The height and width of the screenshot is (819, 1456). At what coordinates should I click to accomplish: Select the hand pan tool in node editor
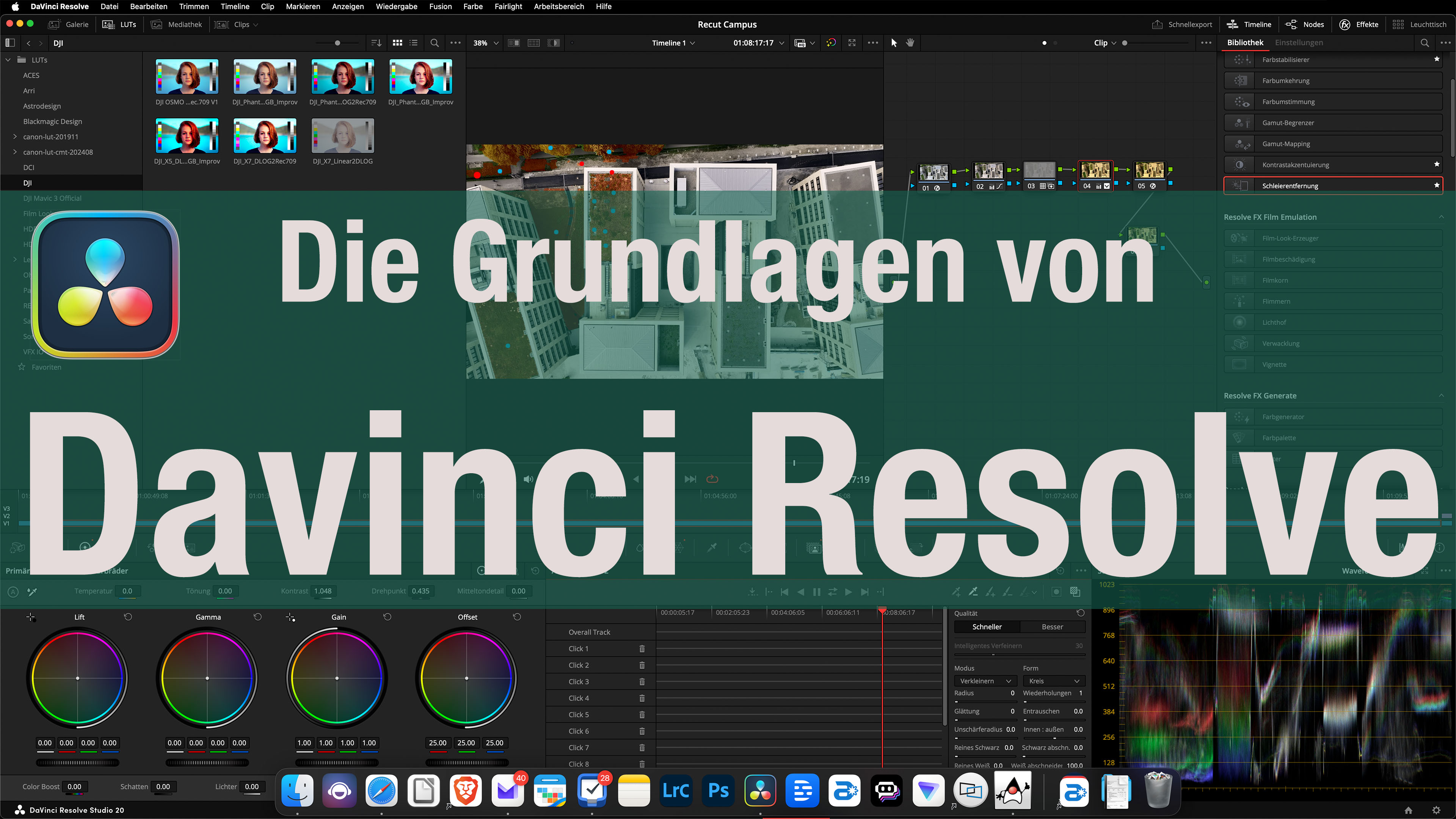click(910, 43)
